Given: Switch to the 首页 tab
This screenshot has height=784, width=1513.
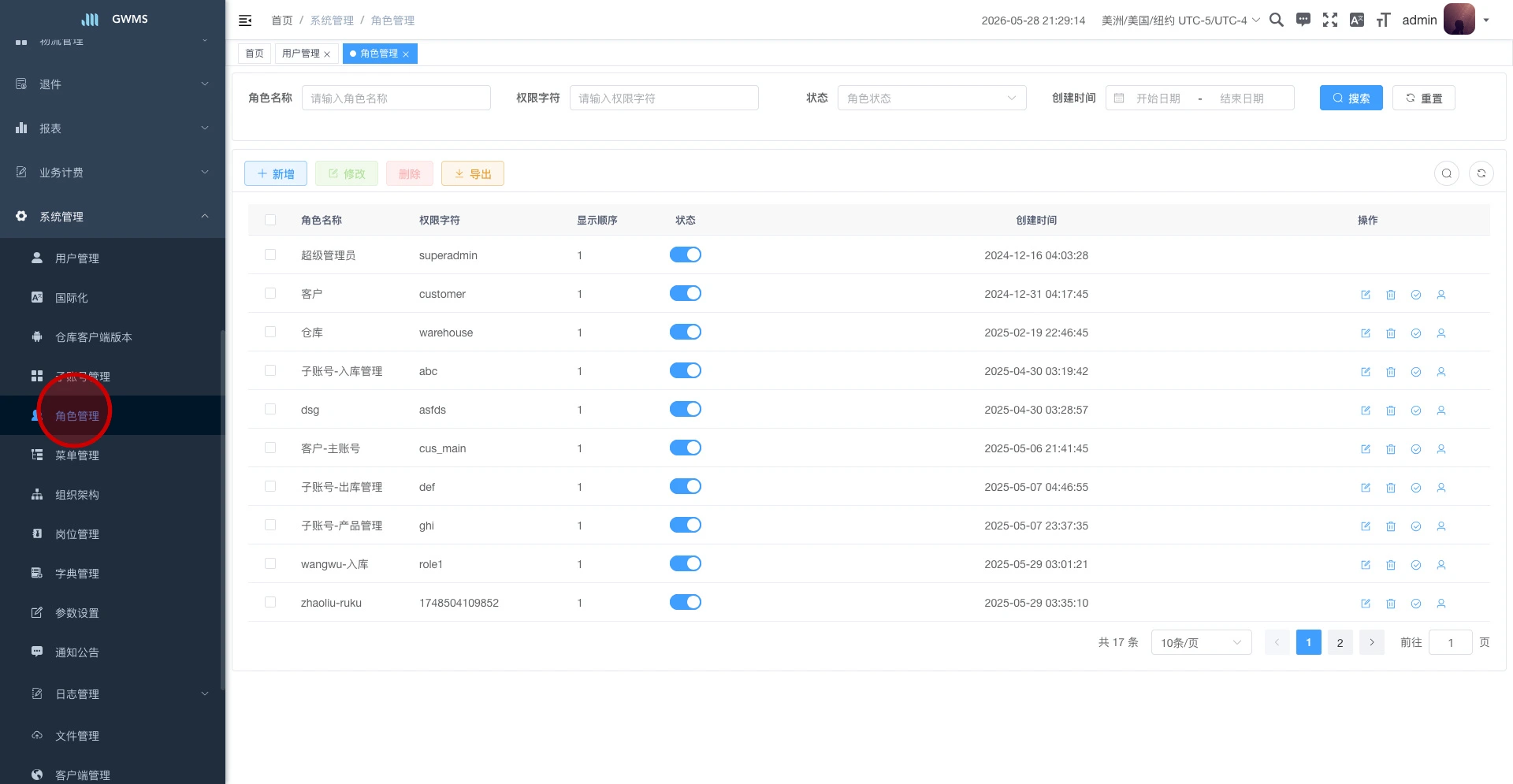Looking at the screenshot, I should [255, 54].
